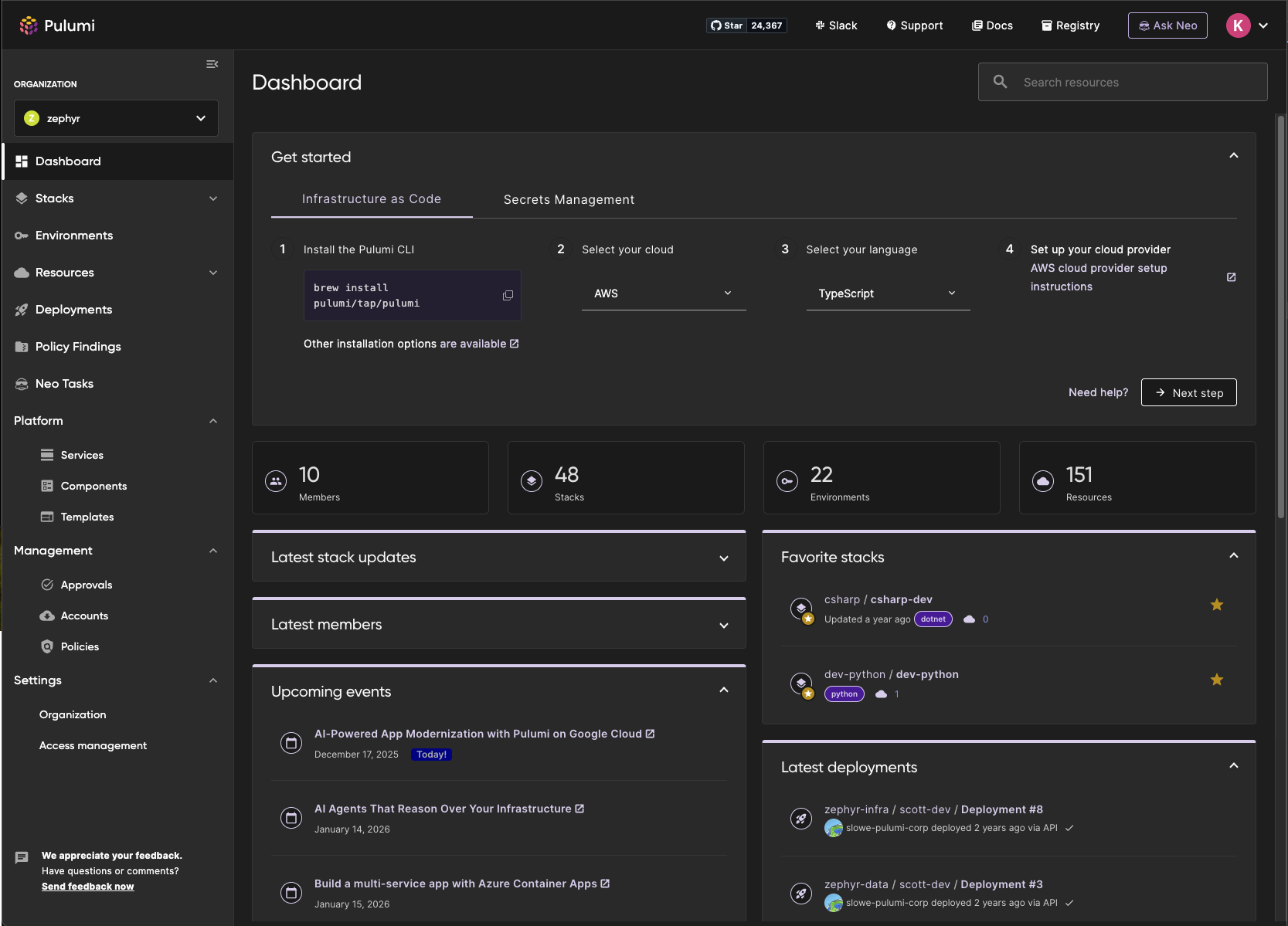Screen dimensions: 1288x926
Task: Open the Deployments page
Action: pos(73,309)
